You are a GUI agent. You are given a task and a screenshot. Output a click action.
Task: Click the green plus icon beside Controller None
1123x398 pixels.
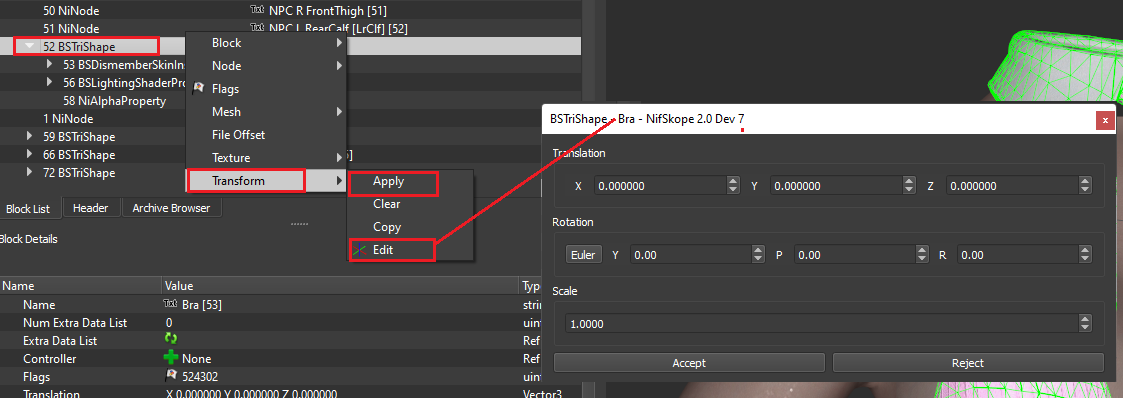[x=171, y=358]
